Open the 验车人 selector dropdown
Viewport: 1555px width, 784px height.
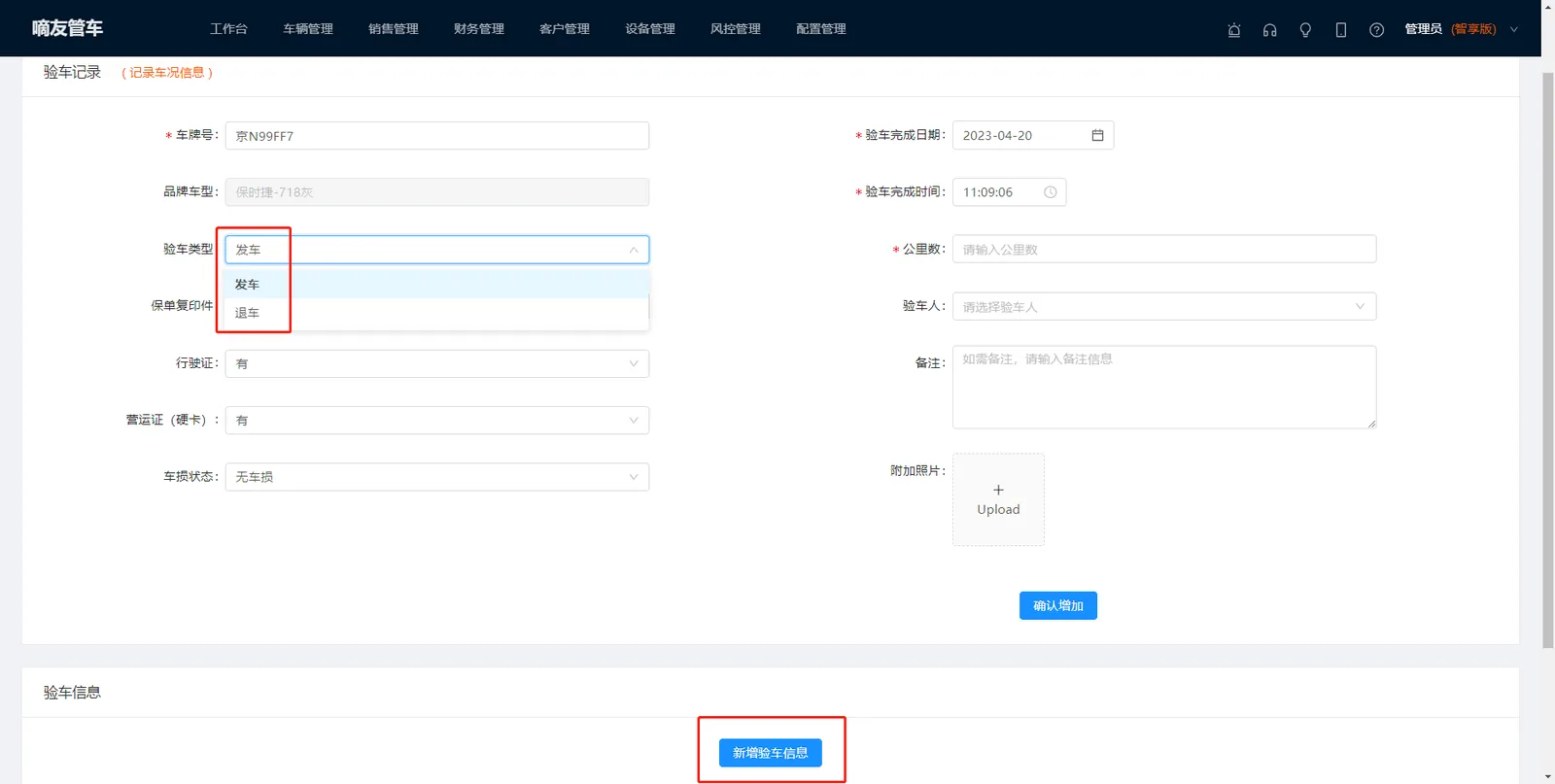tap(1164, 306)
